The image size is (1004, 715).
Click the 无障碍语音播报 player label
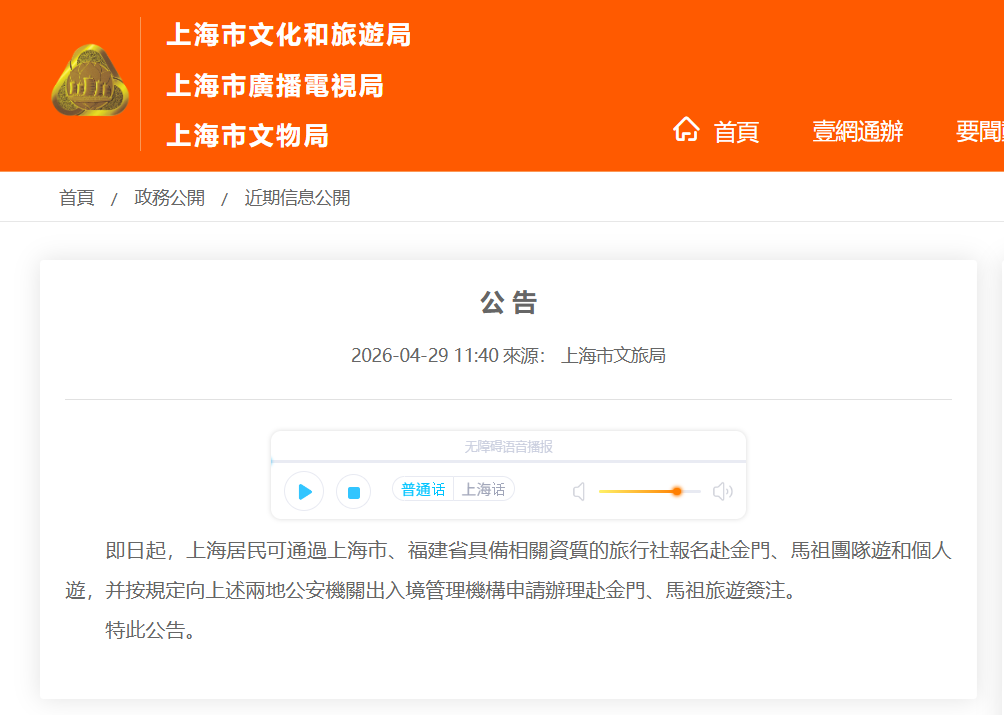[508, 447]
